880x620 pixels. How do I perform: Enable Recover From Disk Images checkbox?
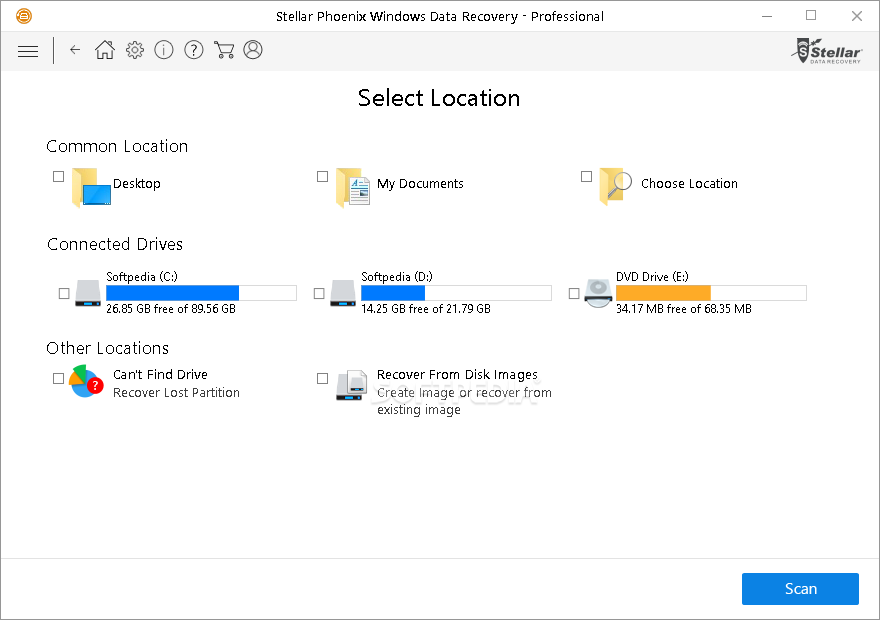[x=322, y=378]
